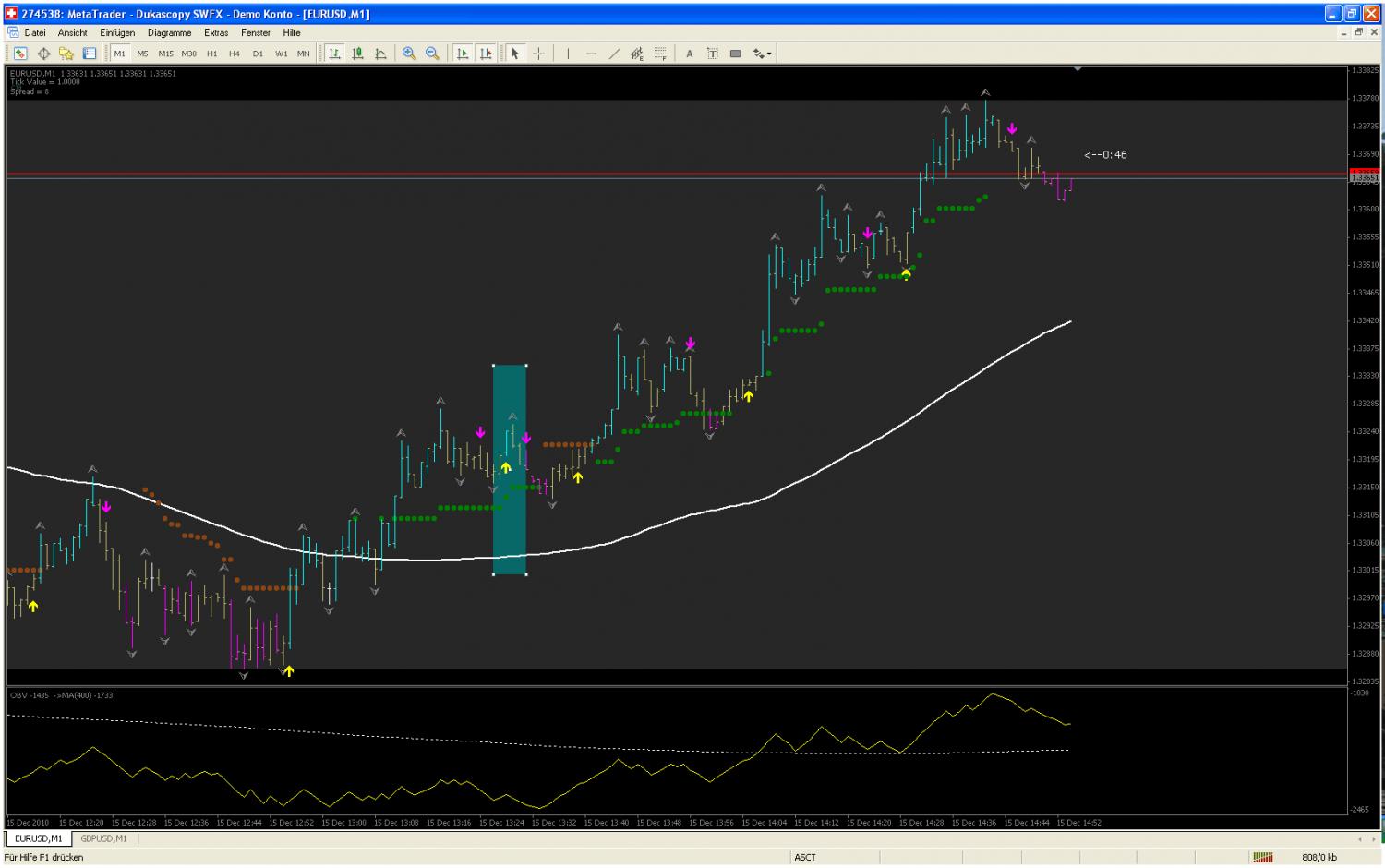
Task: Click the '15 Dec 14:04' time axis label
Action: 765,822
